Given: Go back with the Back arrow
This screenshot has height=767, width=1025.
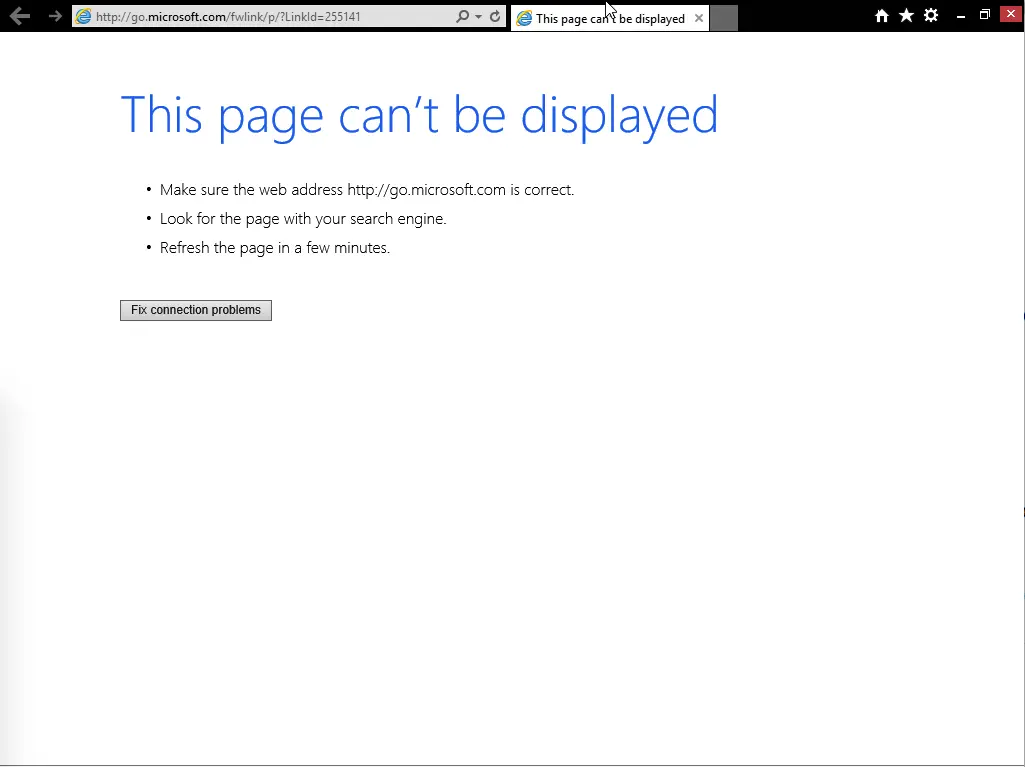Looking at the screenshot, I should click(x=20, y=16).
